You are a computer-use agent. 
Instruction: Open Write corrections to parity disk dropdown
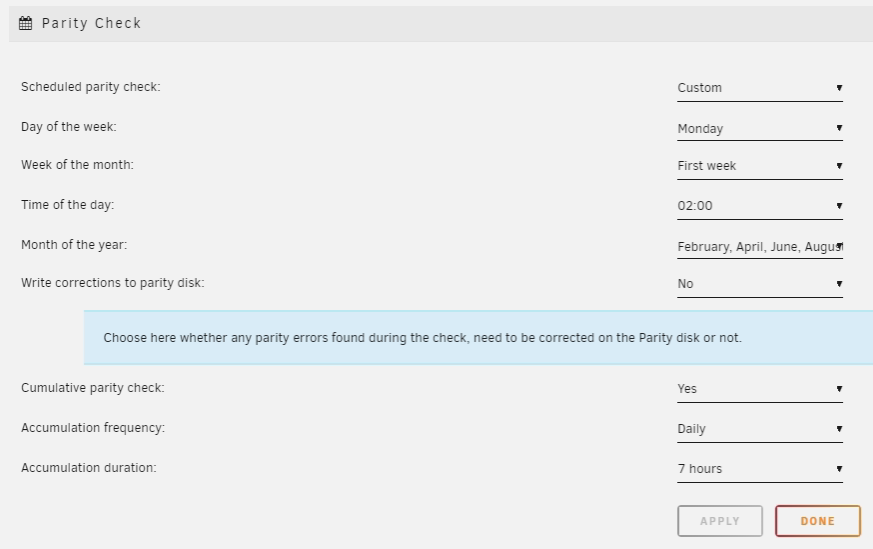click(760, 284)
